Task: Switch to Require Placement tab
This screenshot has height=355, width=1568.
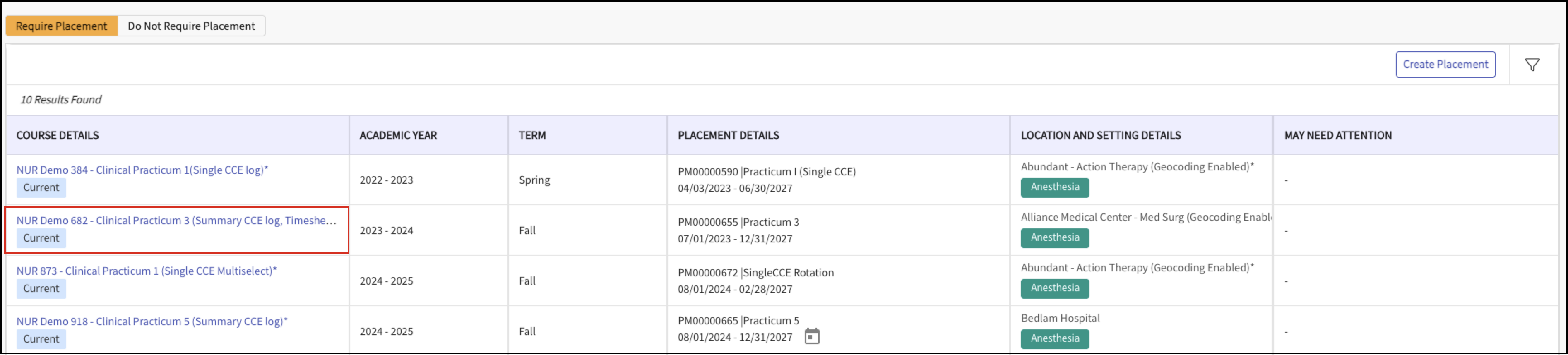Action: point(62,26)
